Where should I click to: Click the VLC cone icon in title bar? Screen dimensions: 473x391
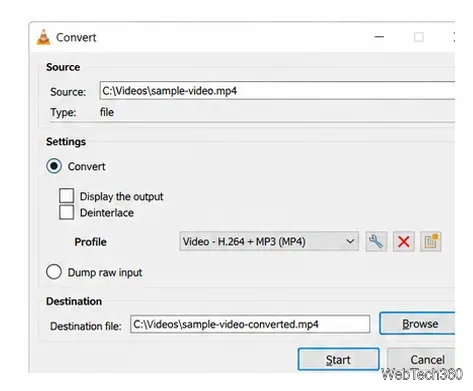tap(44, 37)
